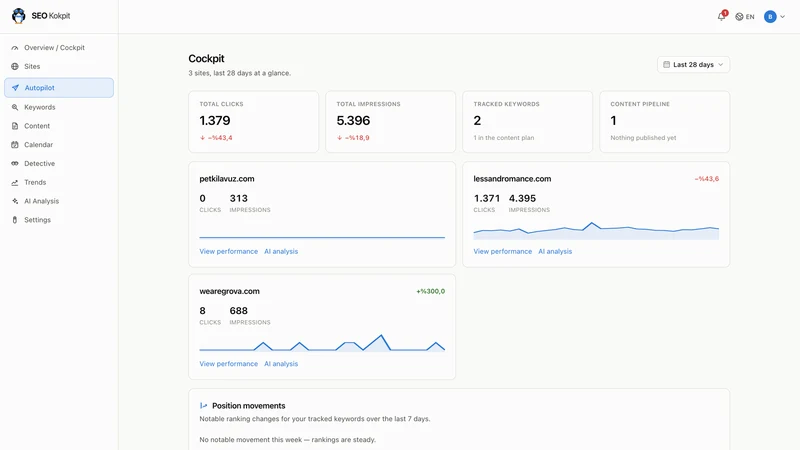Expand the account menu chevron
This screenshot has height=450, width=800.
click(x=783, y=17)
